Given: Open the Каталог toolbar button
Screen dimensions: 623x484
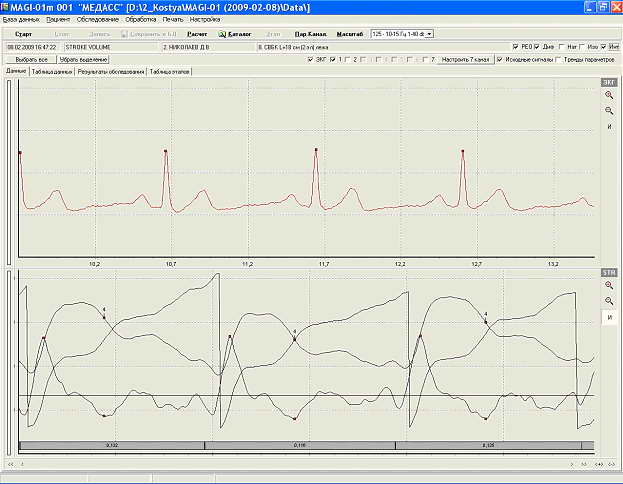Looking at the screenshot, I should tap(237, 33).
